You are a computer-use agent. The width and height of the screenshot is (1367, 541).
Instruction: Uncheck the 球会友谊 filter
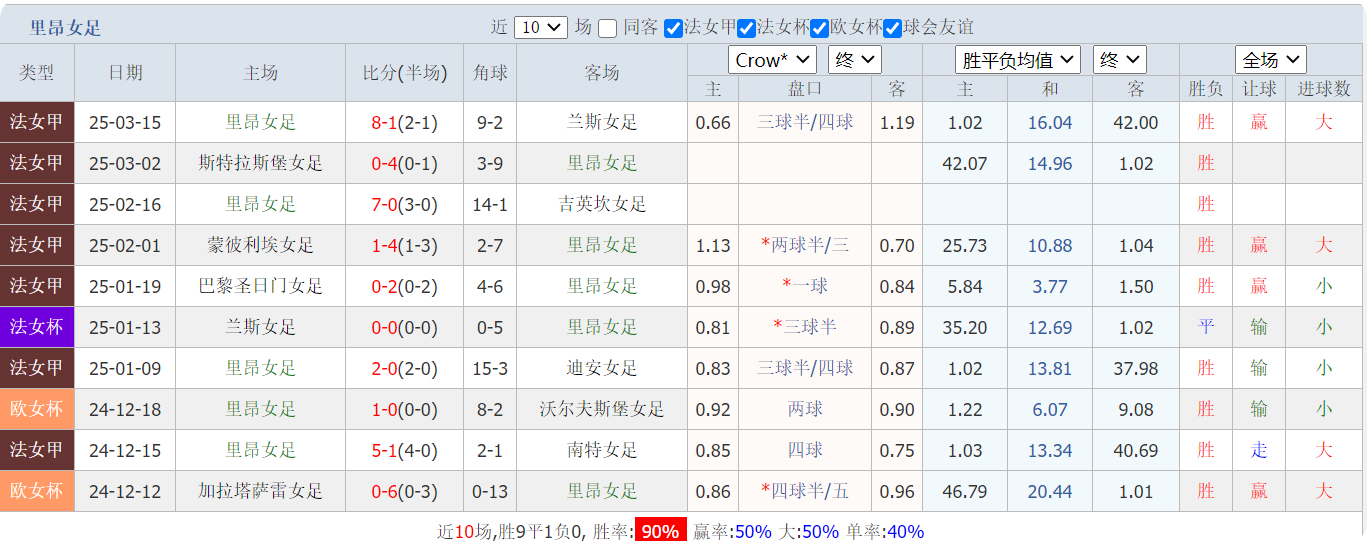tap(892, 28)
